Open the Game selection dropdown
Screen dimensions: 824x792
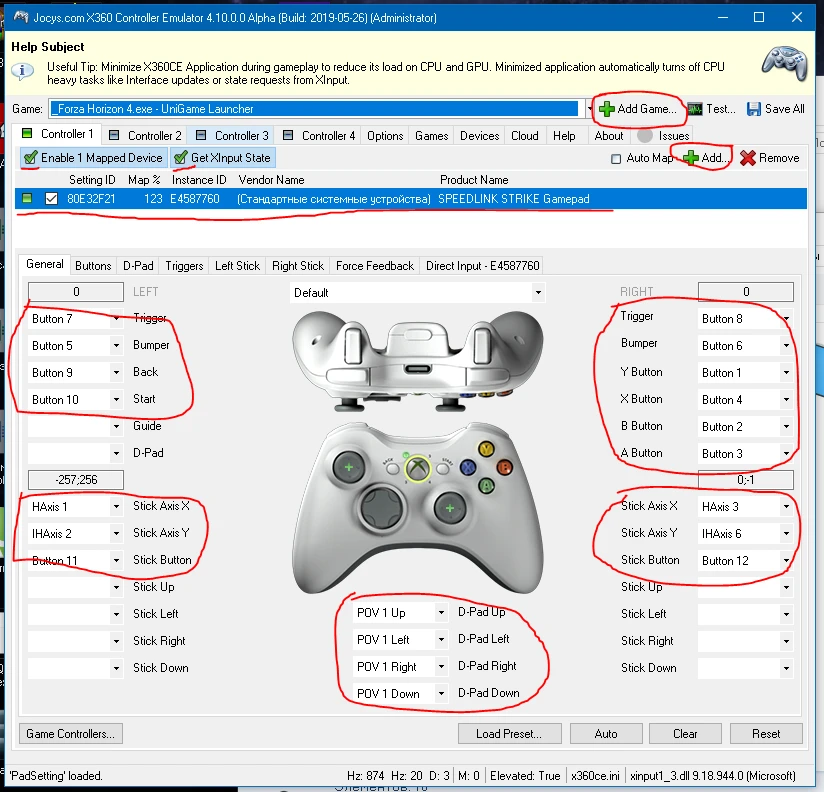(x=589, y=109)
